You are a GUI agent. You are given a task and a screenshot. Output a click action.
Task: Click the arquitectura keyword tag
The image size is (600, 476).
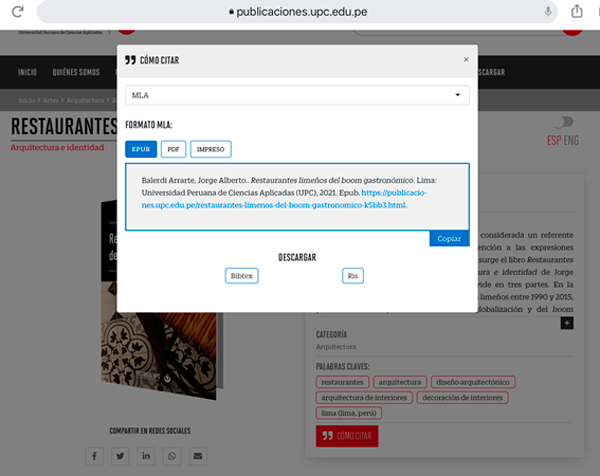pos(400,382)
